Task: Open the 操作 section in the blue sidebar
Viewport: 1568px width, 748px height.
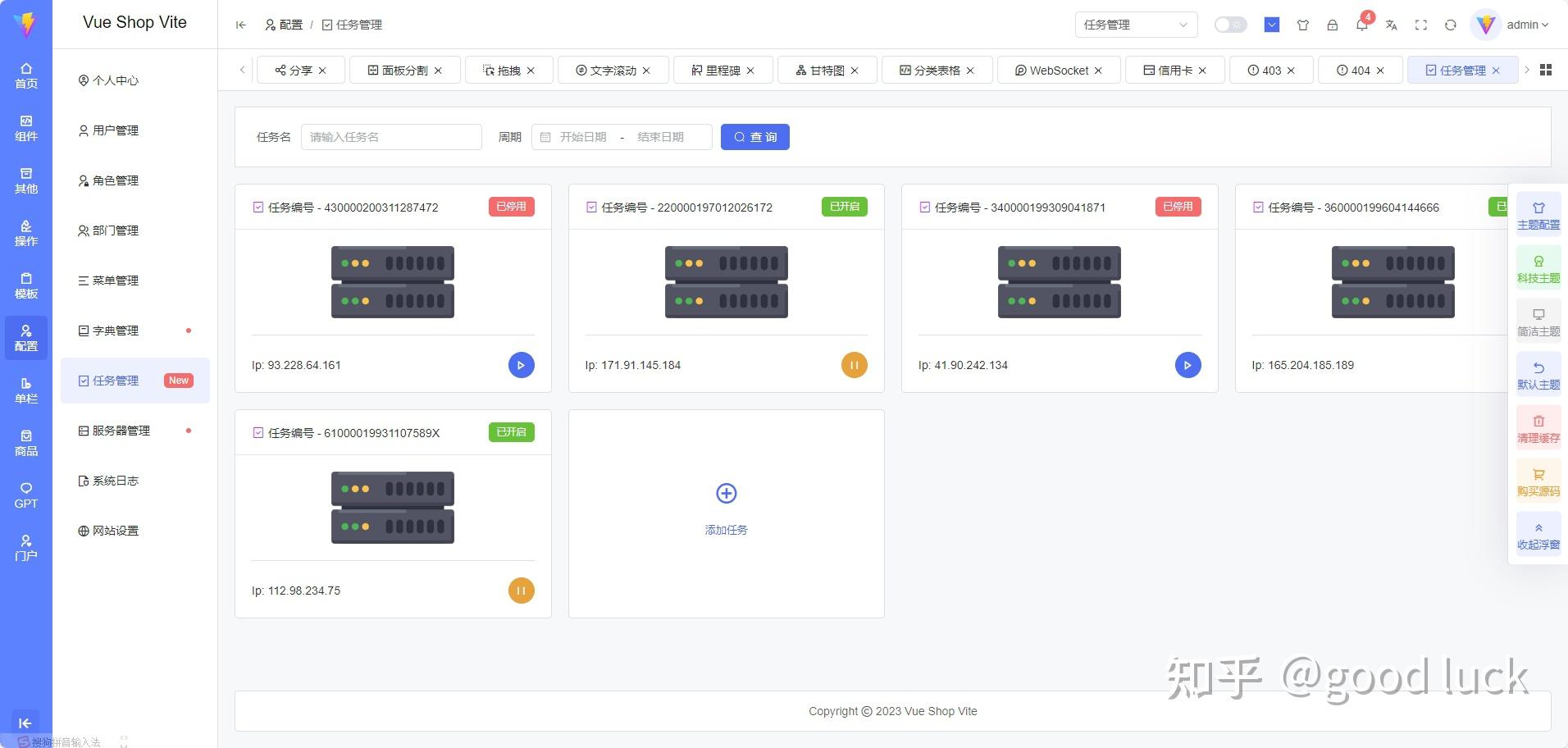Action: pyautogui.click(x=26, y=233)
